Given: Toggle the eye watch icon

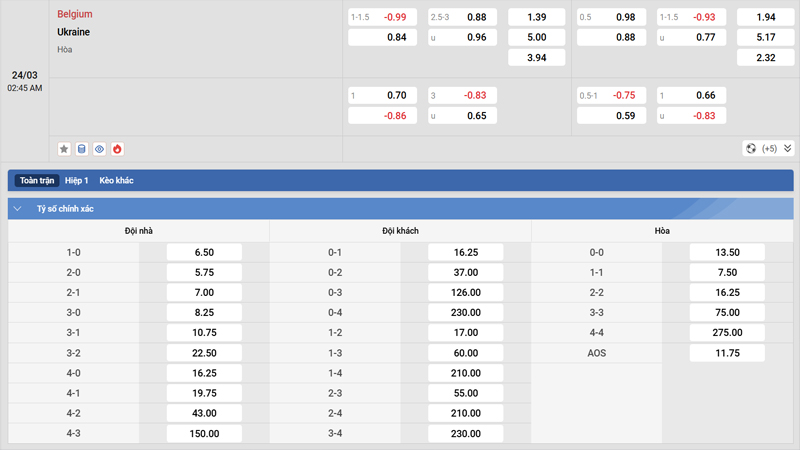Looking at the screenshot, I should [100, 149].
